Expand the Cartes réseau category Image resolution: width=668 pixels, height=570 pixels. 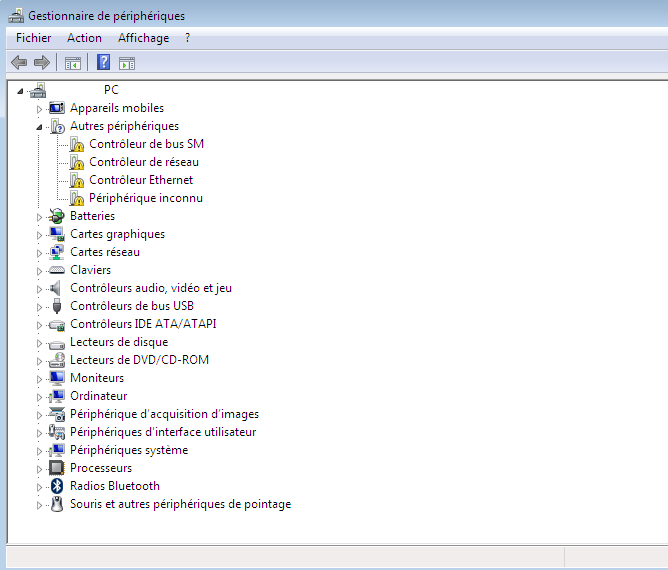click(39, 253)
